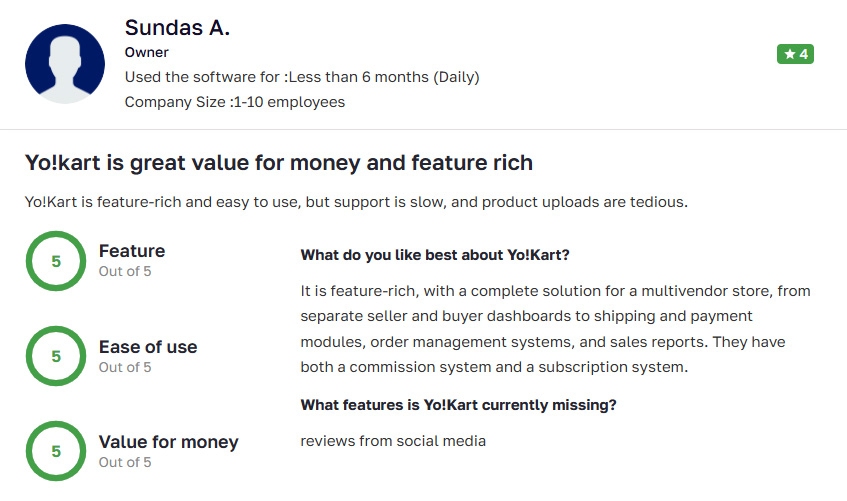Click the green star rating badge
This screenshot has width=847, height=501.
coord(795,54)
